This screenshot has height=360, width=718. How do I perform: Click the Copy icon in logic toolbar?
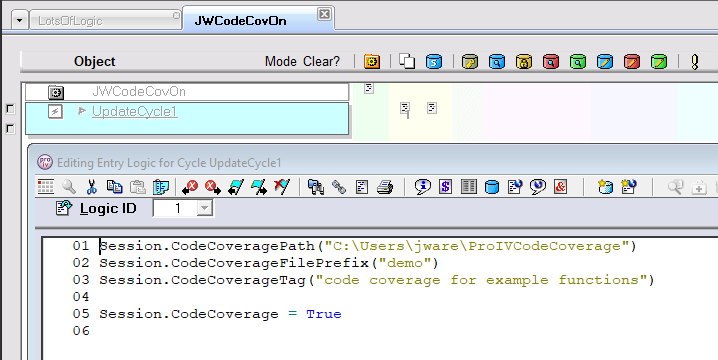pos(114,186)
